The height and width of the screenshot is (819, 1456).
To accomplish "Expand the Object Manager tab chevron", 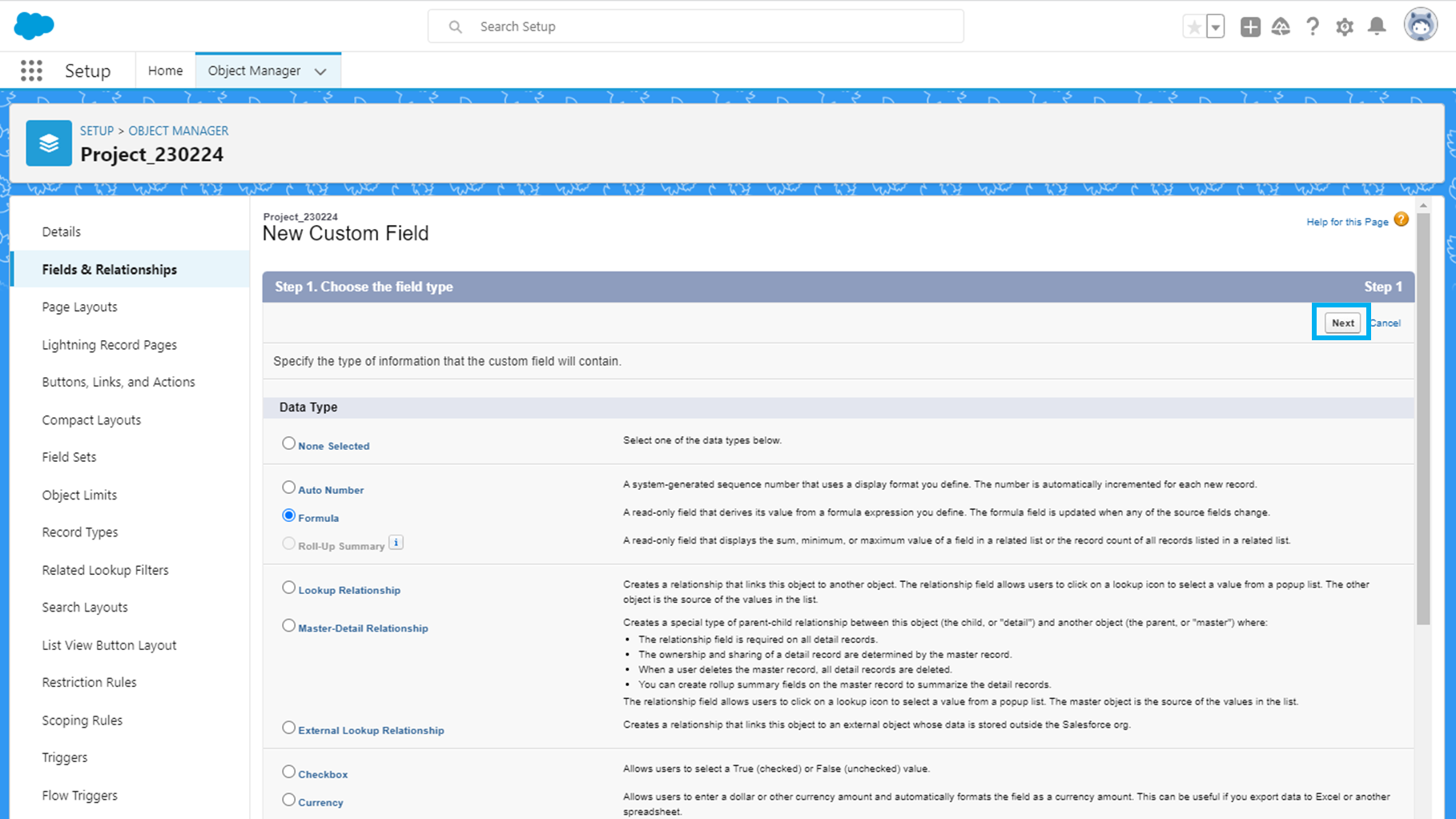I will tap(320, 71).
